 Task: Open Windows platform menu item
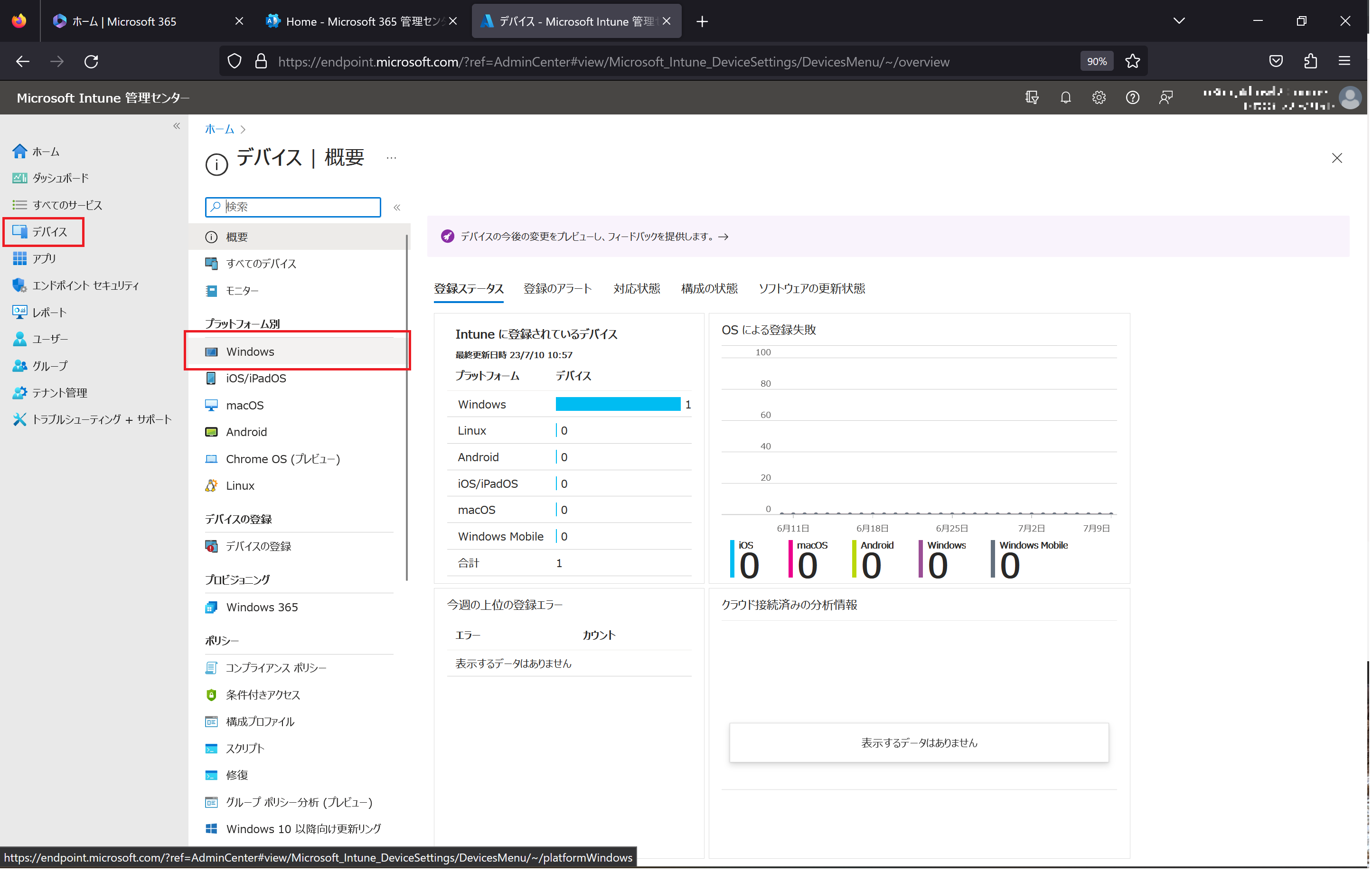click(x=298, y=352)
